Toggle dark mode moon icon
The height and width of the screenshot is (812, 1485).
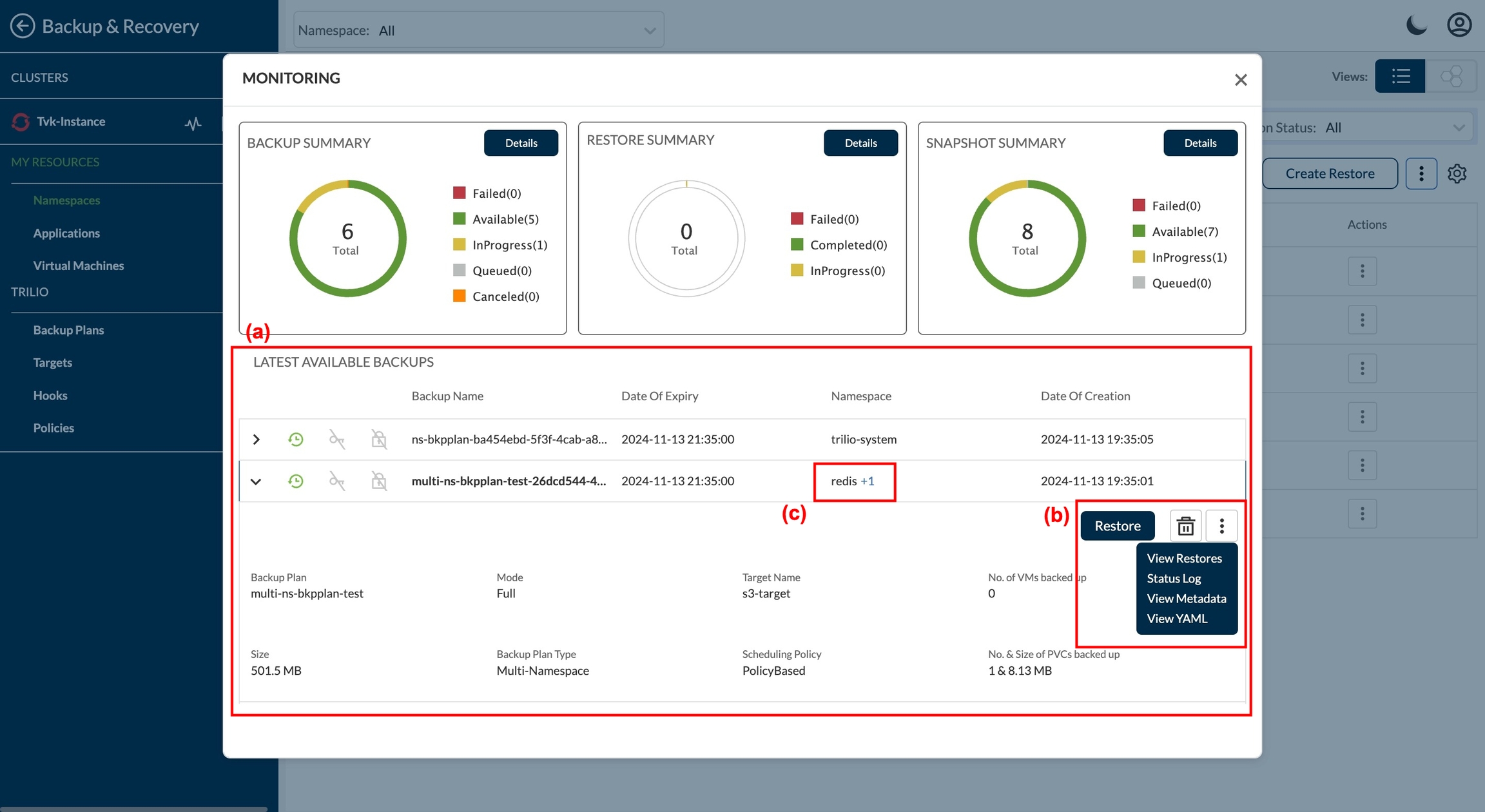(x=1416, y=26)
